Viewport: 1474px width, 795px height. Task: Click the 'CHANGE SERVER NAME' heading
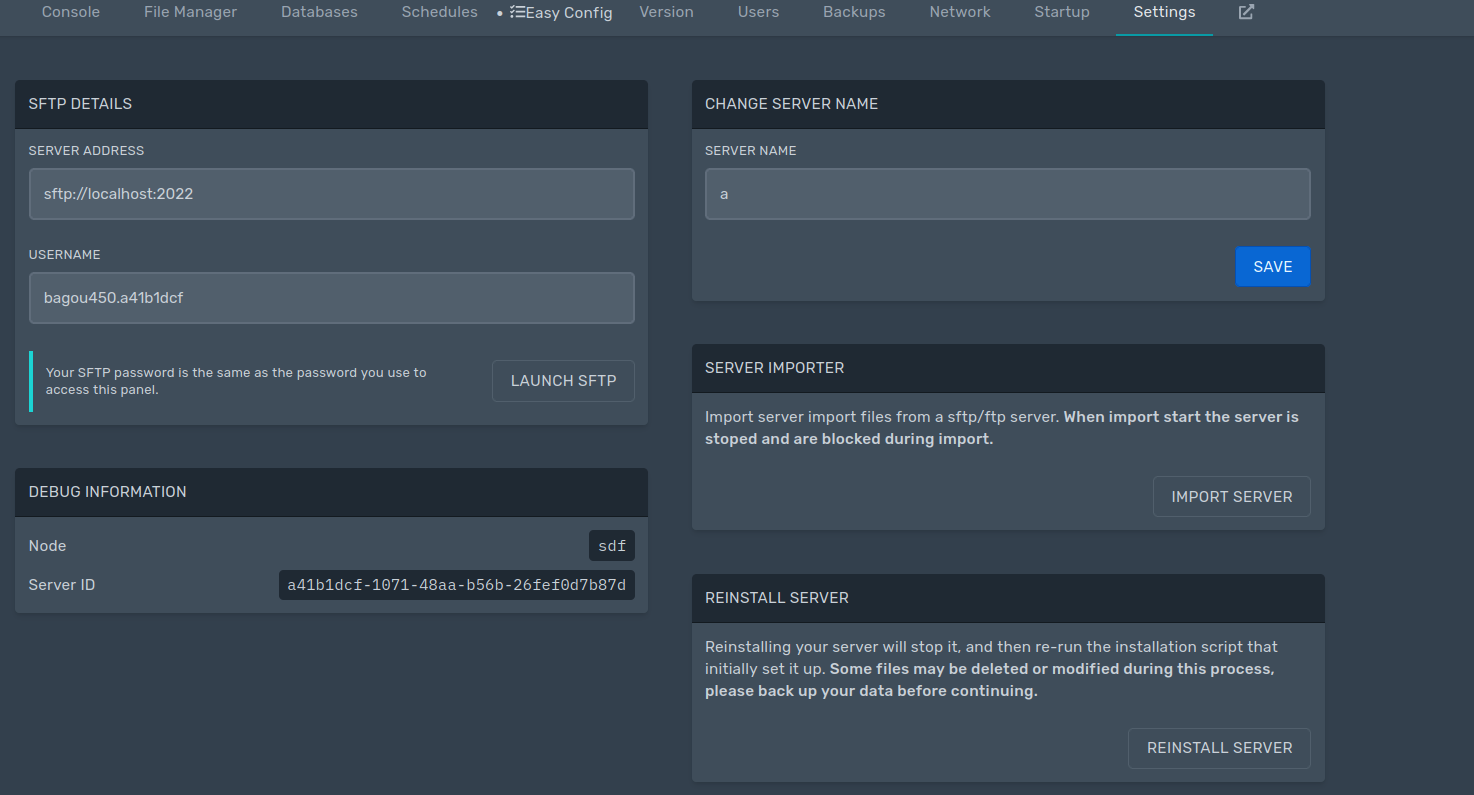pos(791,104)
